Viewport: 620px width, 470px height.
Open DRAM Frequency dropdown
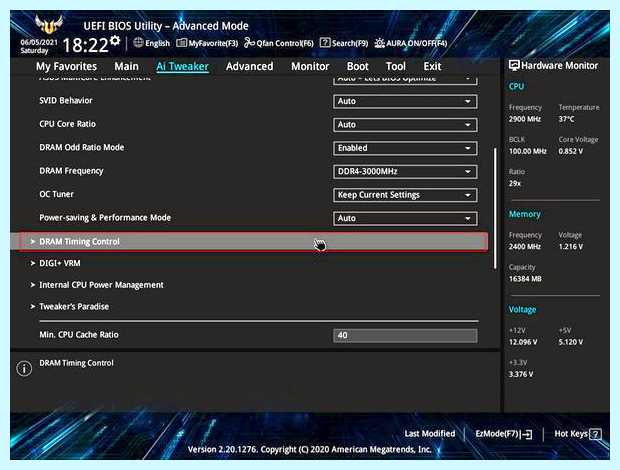pos(405,172)
